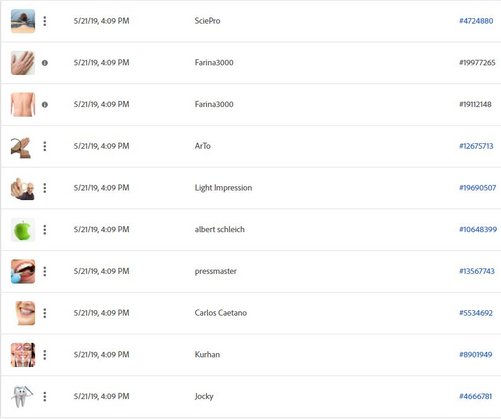Open asset link #19690507
Screen dimensions: 501x419
(x=477, y=188)
